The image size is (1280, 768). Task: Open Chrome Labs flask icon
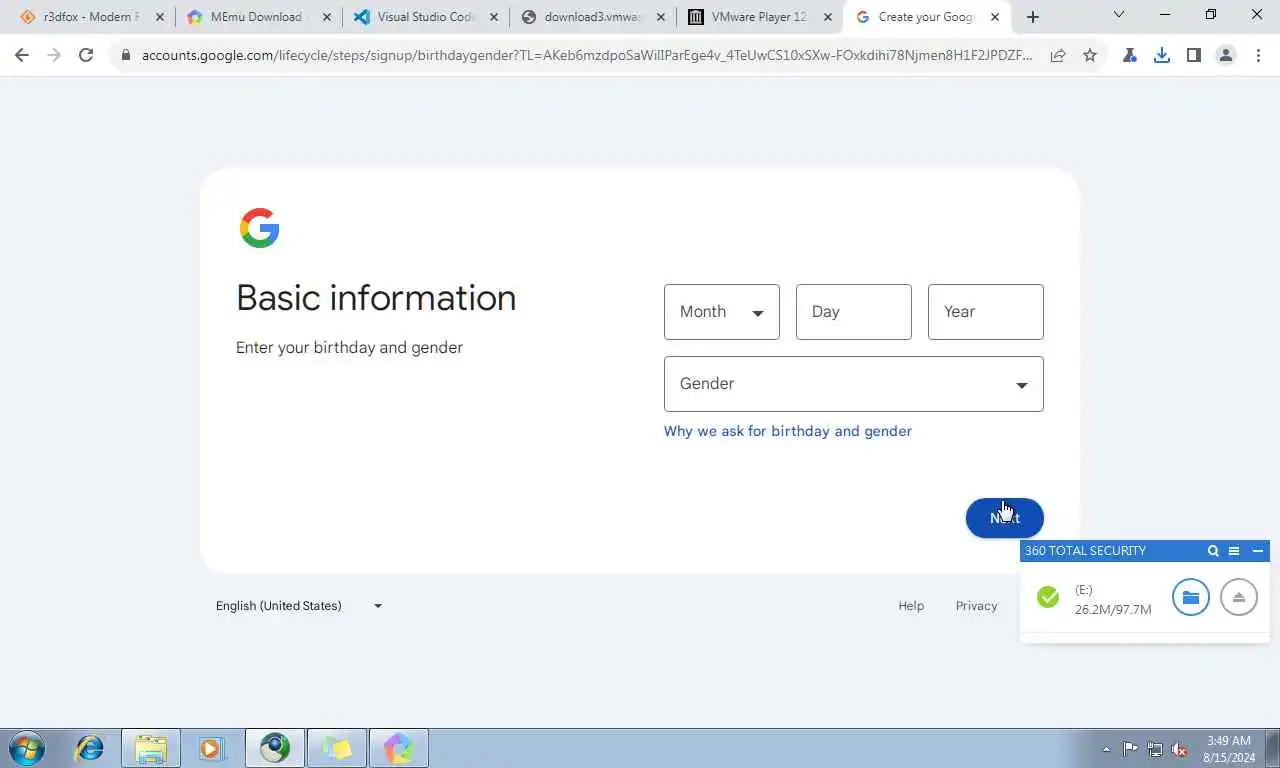point(1130,56)
